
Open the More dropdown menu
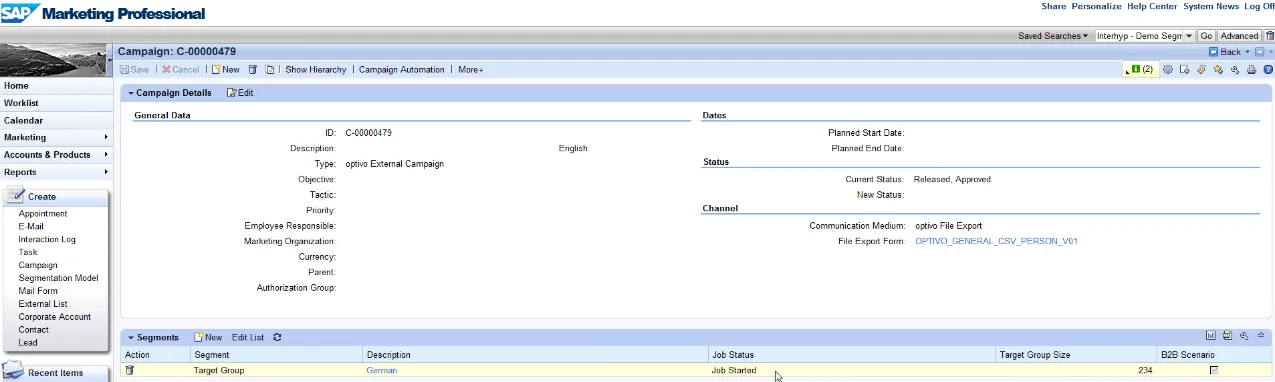pyautogui.click(x=470, y=70)
